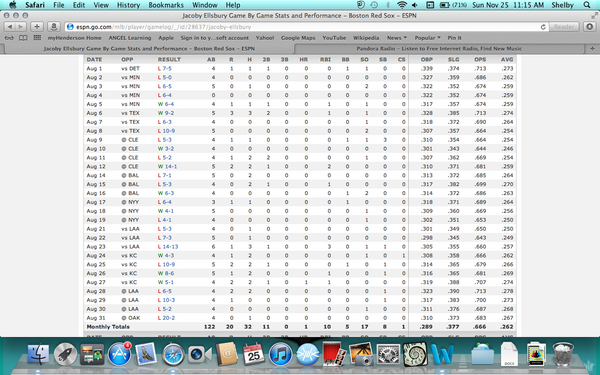Open Calendar from the Dock

point(254,354)
